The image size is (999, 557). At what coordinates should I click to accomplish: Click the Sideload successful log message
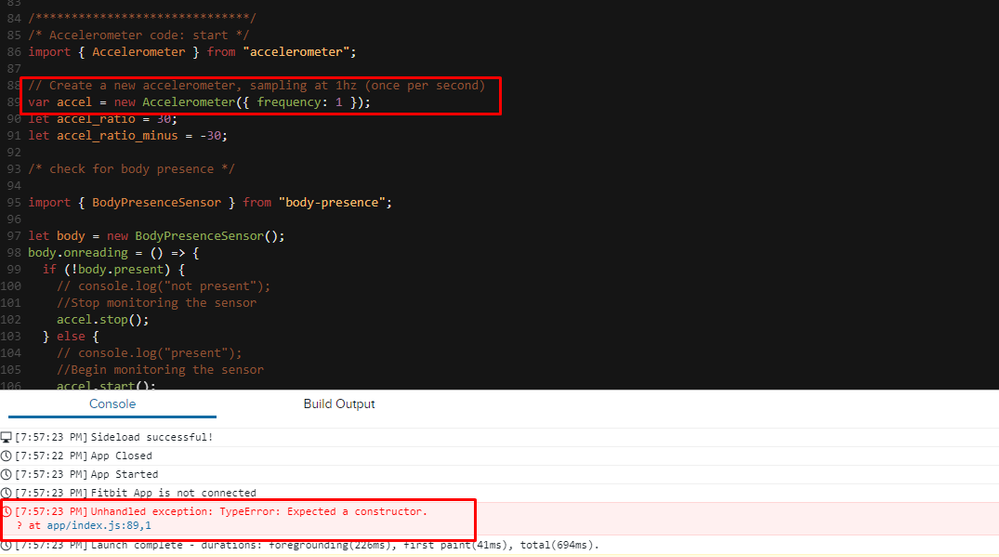click(152, 438)
